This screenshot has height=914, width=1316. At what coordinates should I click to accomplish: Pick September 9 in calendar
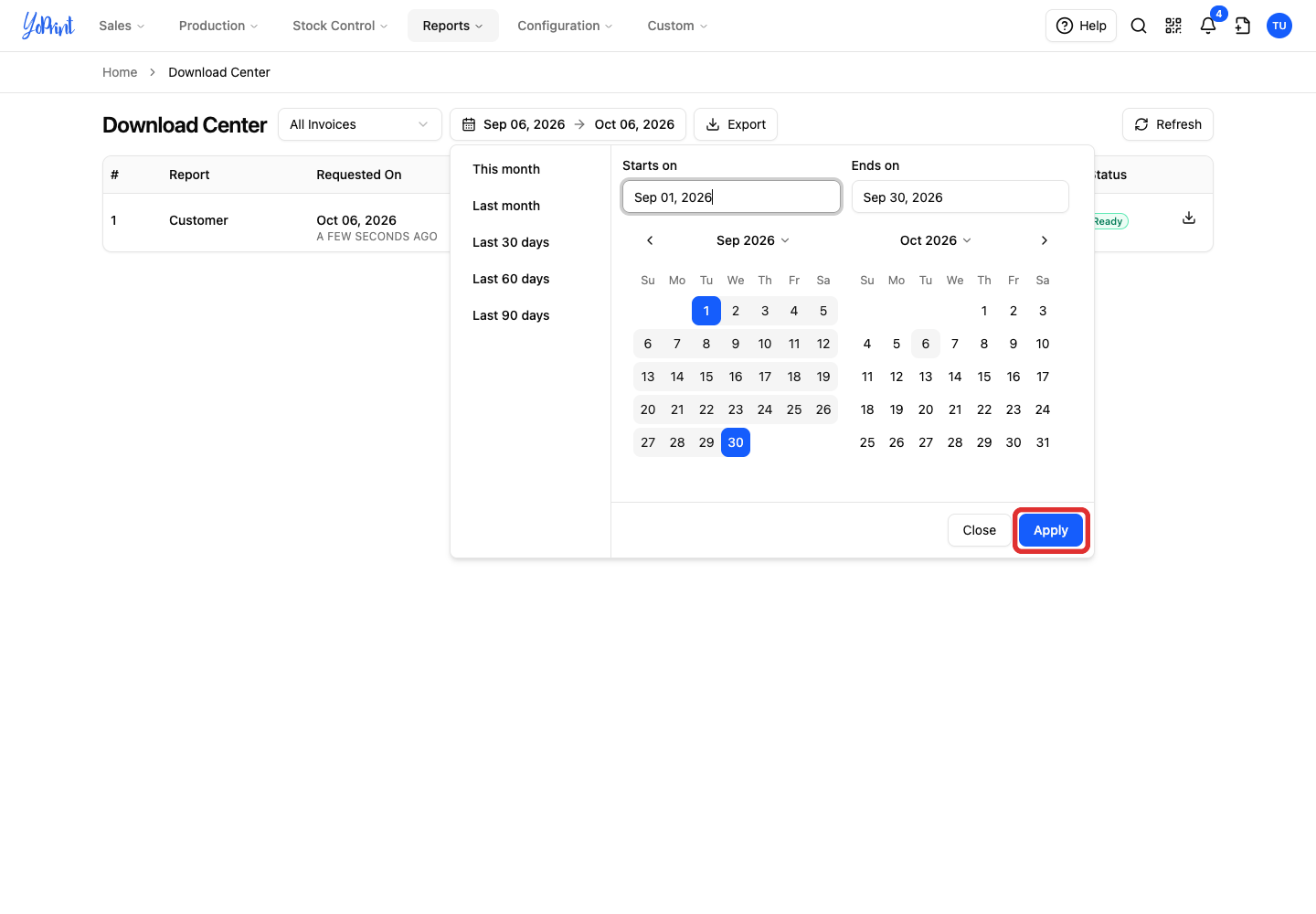point(736,344)
